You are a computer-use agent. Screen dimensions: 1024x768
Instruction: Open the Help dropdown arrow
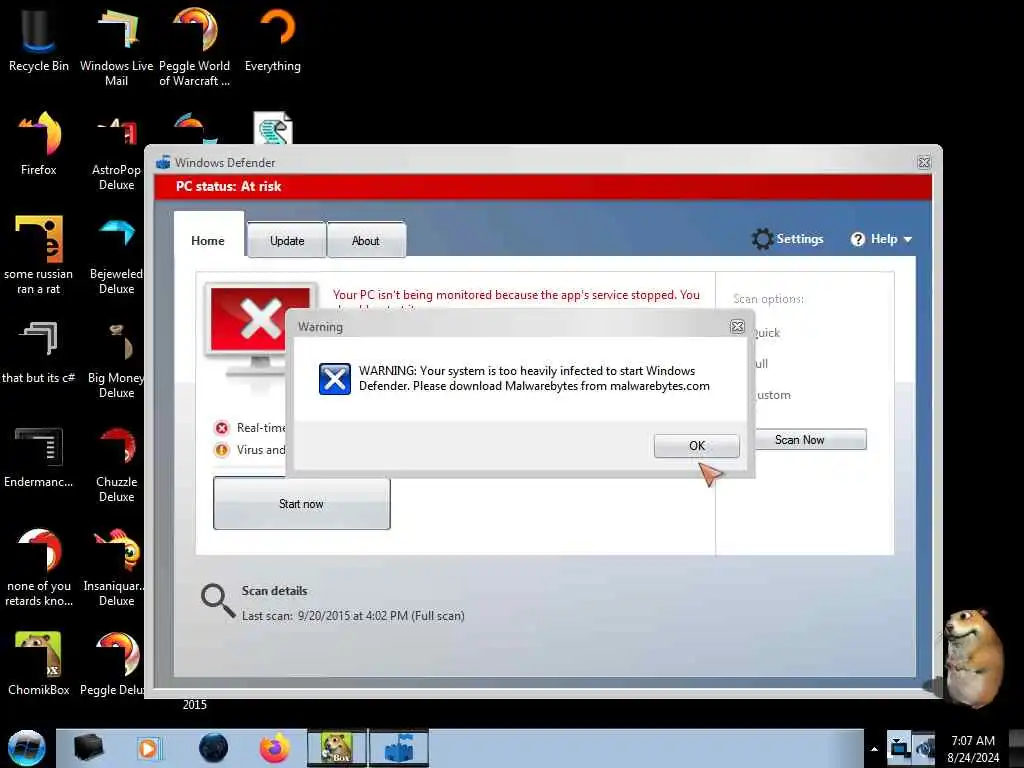[x=908, y=240]
